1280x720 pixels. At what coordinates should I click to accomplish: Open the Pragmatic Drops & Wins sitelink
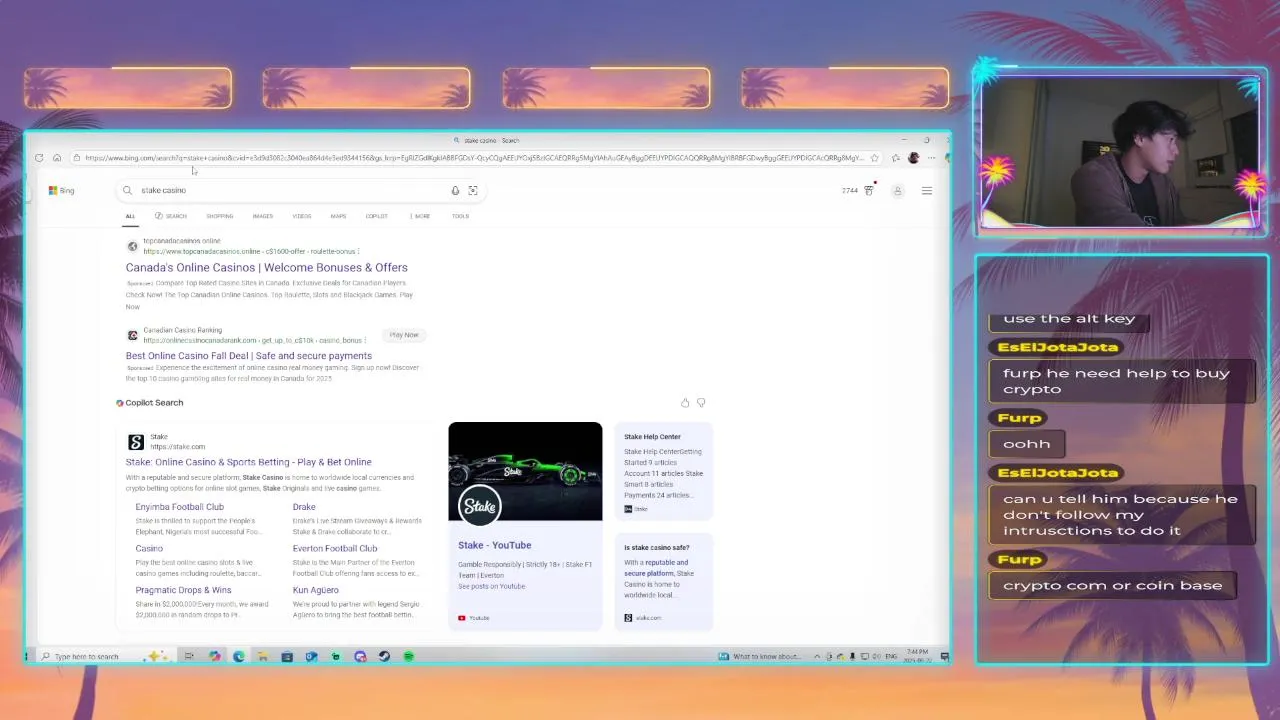pyautogui.click(x=183, y=590)
